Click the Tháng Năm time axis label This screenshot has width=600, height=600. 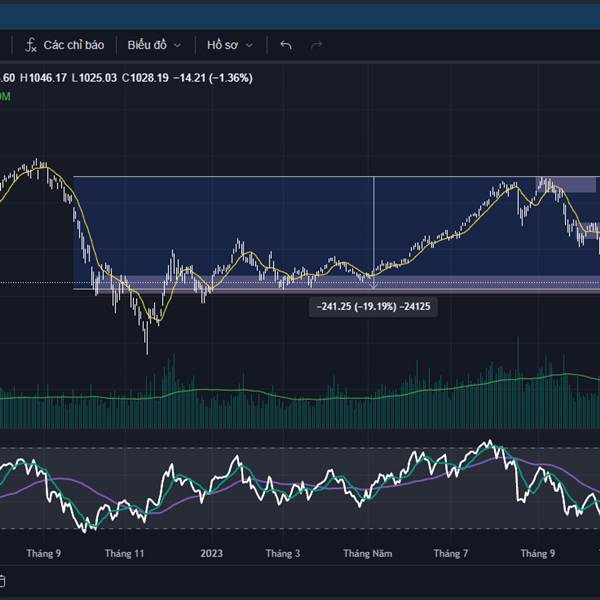click(x=368, y=553)
